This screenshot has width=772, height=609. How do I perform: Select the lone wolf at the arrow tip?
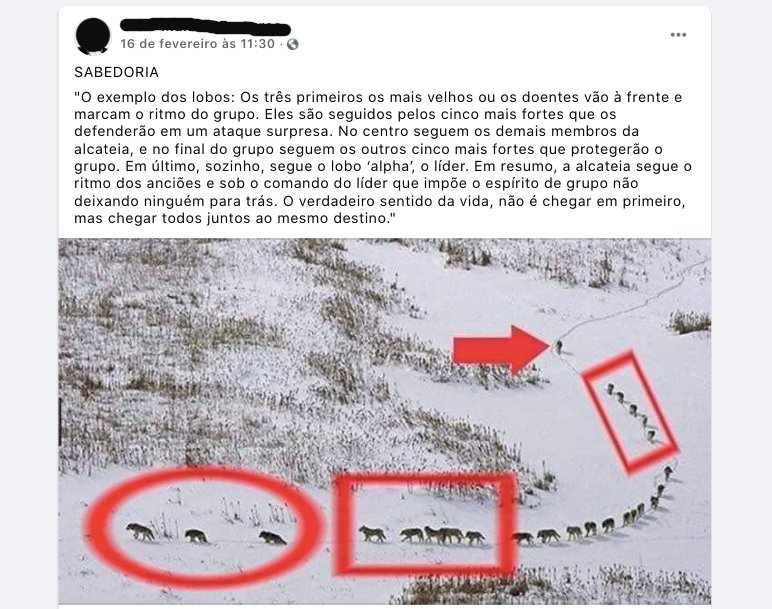[558, 347]
